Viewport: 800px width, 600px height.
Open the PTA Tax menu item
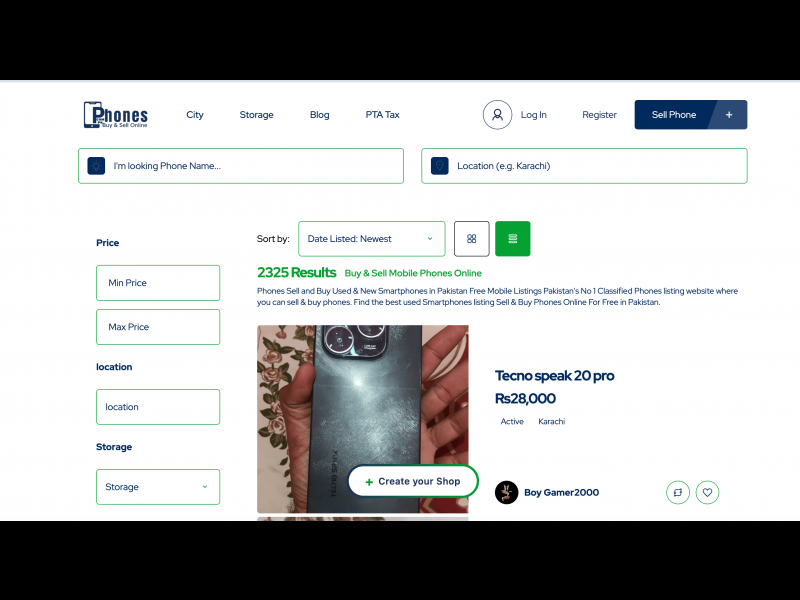pos(382,115)
